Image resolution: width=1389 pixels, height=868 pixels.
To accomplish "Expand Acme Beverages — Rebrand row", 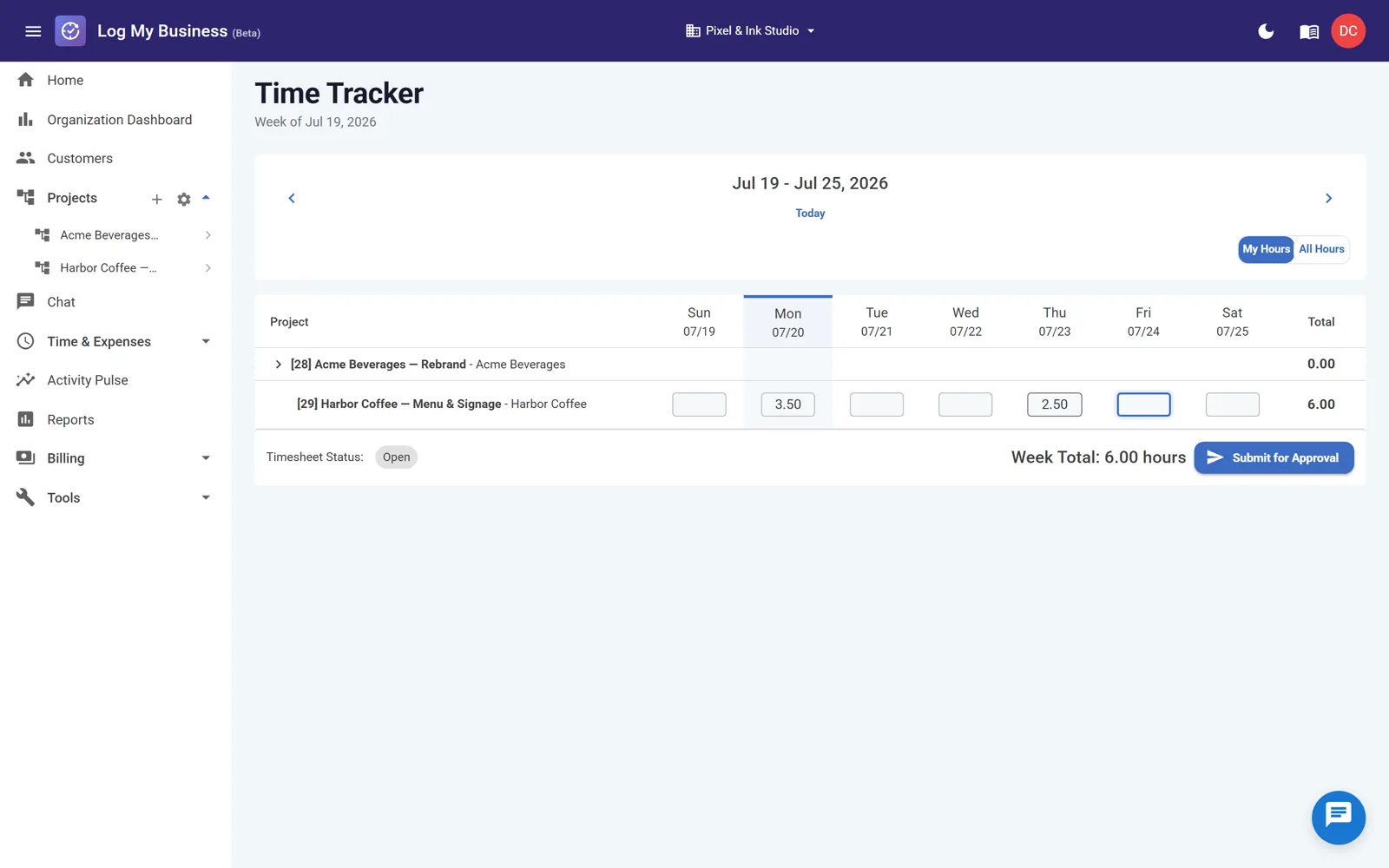I will pyautogui.click(x=279, y=365).
